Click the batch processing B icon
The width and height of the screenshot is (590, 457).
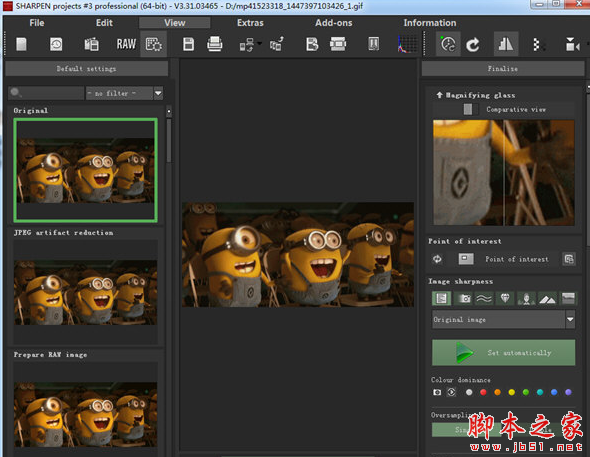coord(312,44)
